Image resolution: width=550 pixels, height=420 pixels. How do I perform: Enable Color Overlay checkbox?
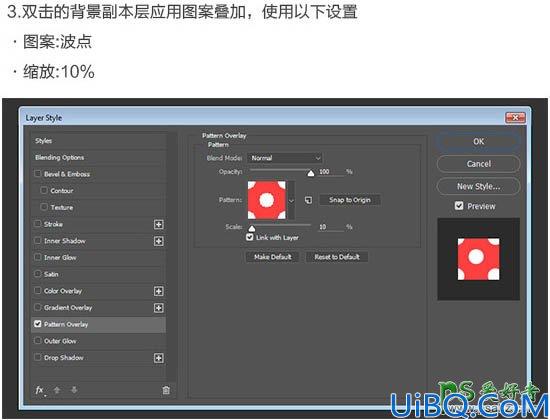click(38, 291)
